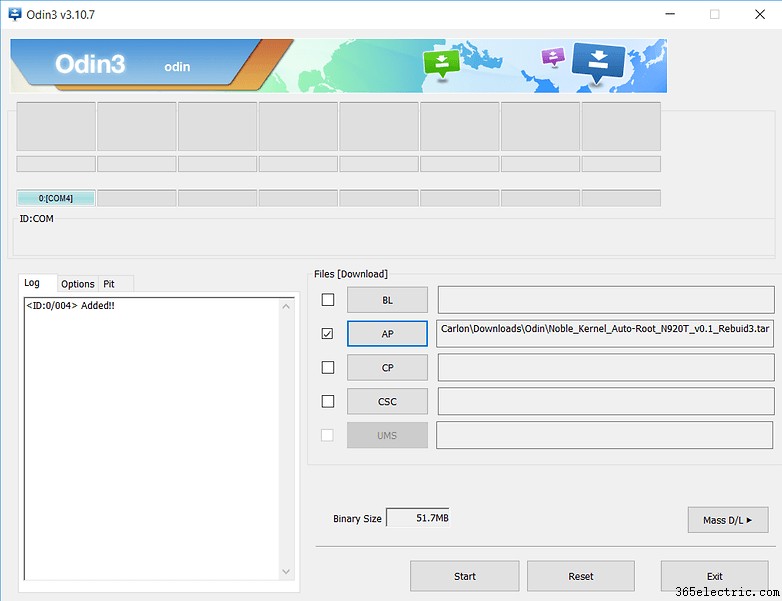Image resolution: width=782 pixels, height=601 pixels.
Task: Tick the CSC file checkbox
Action: pyautogui.click(x=328, y=401)
